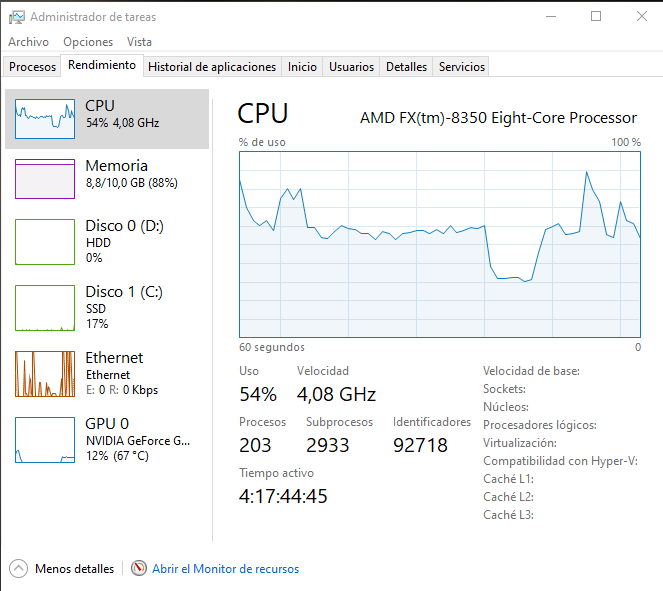Open Disco 1 (C:) SSD performance
This screenshot has height=591, width=663.
110,307
